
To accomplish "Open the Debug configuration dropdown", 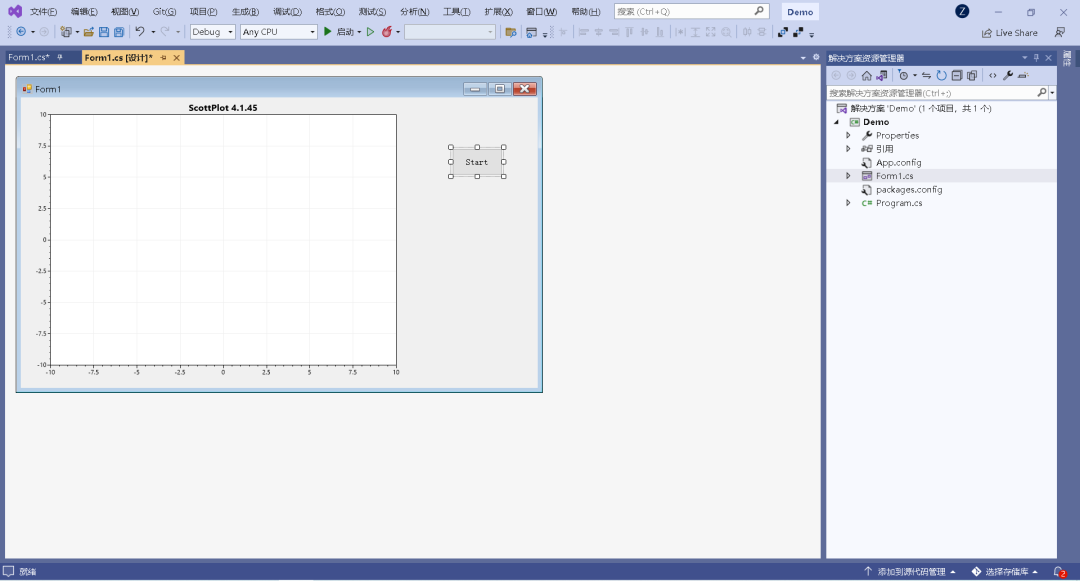I will 213,32.
